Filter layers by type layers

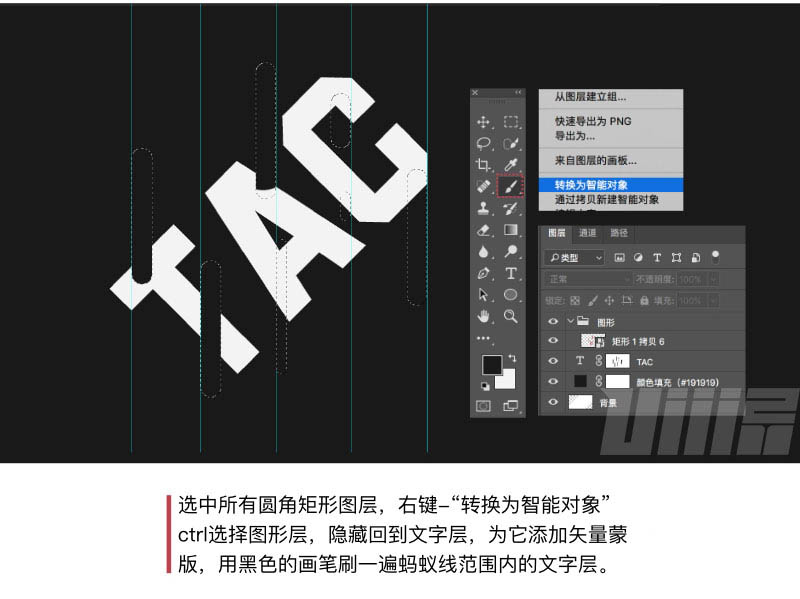click(657, 258)
